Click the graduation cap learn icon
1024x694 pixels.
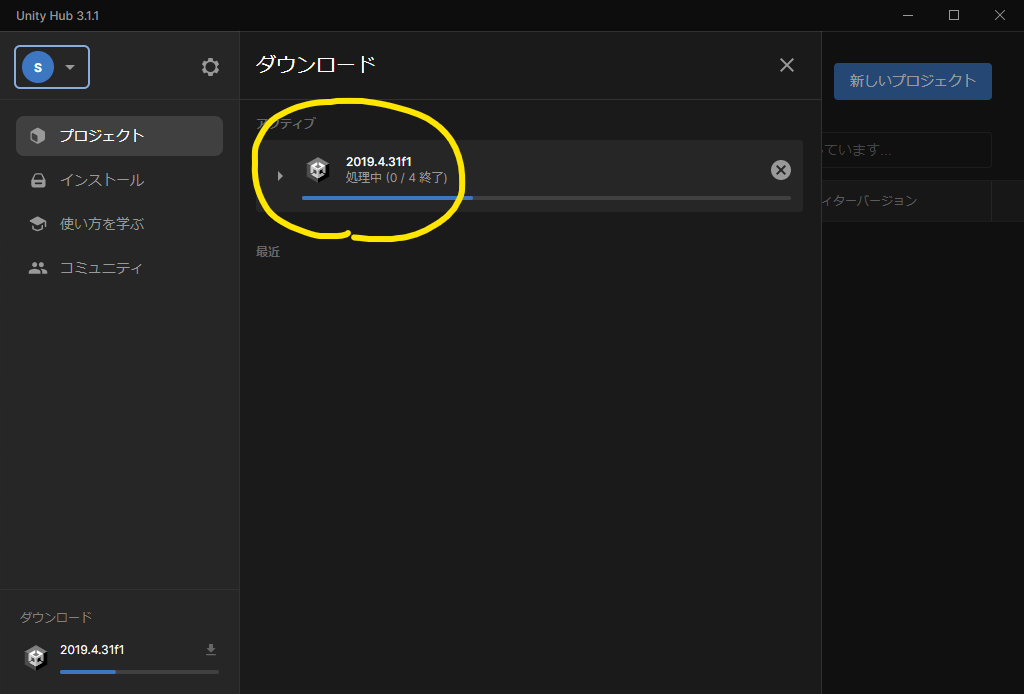click(x=38, y=224)
